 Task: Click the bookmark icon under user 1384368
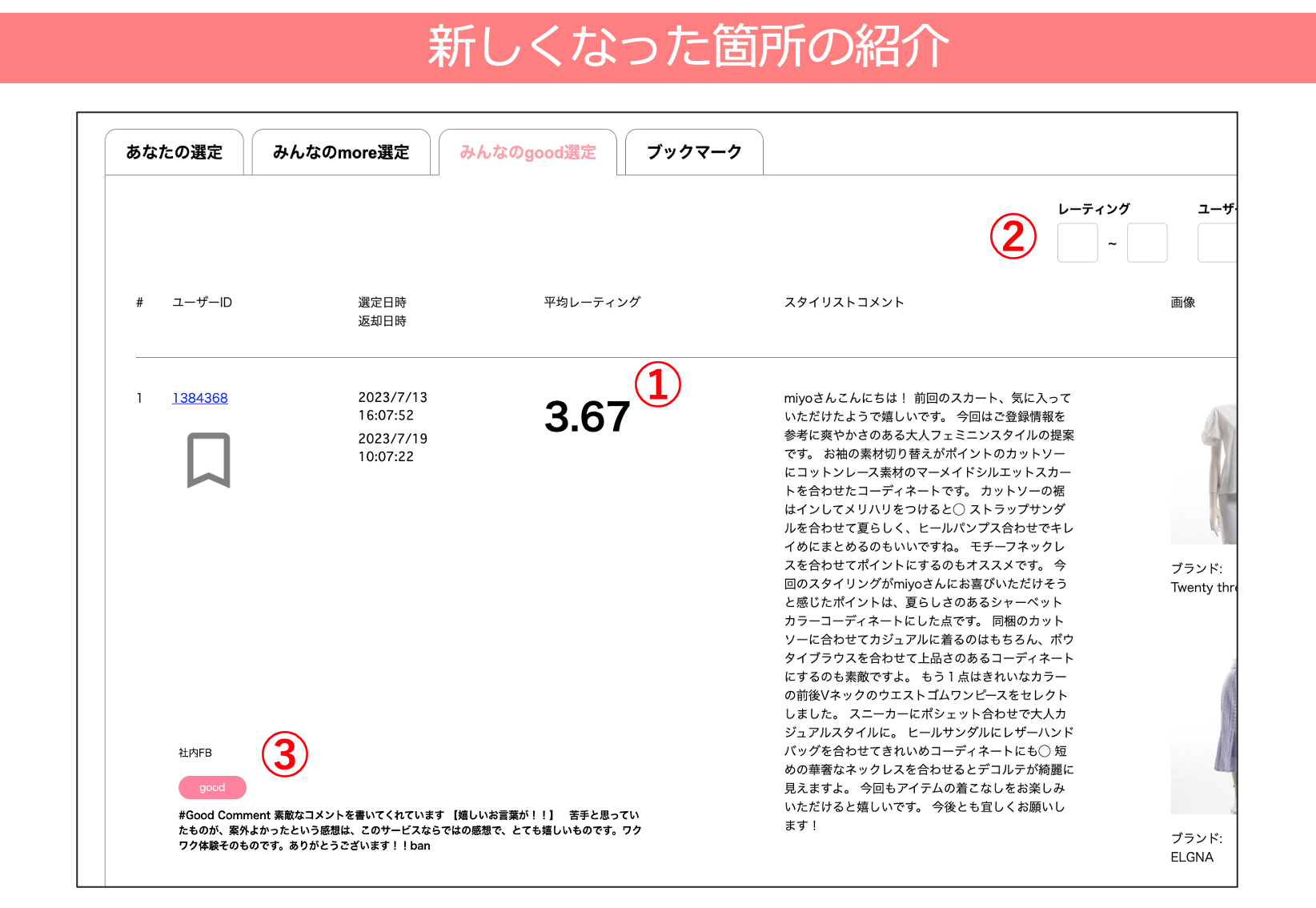[208, 460]
